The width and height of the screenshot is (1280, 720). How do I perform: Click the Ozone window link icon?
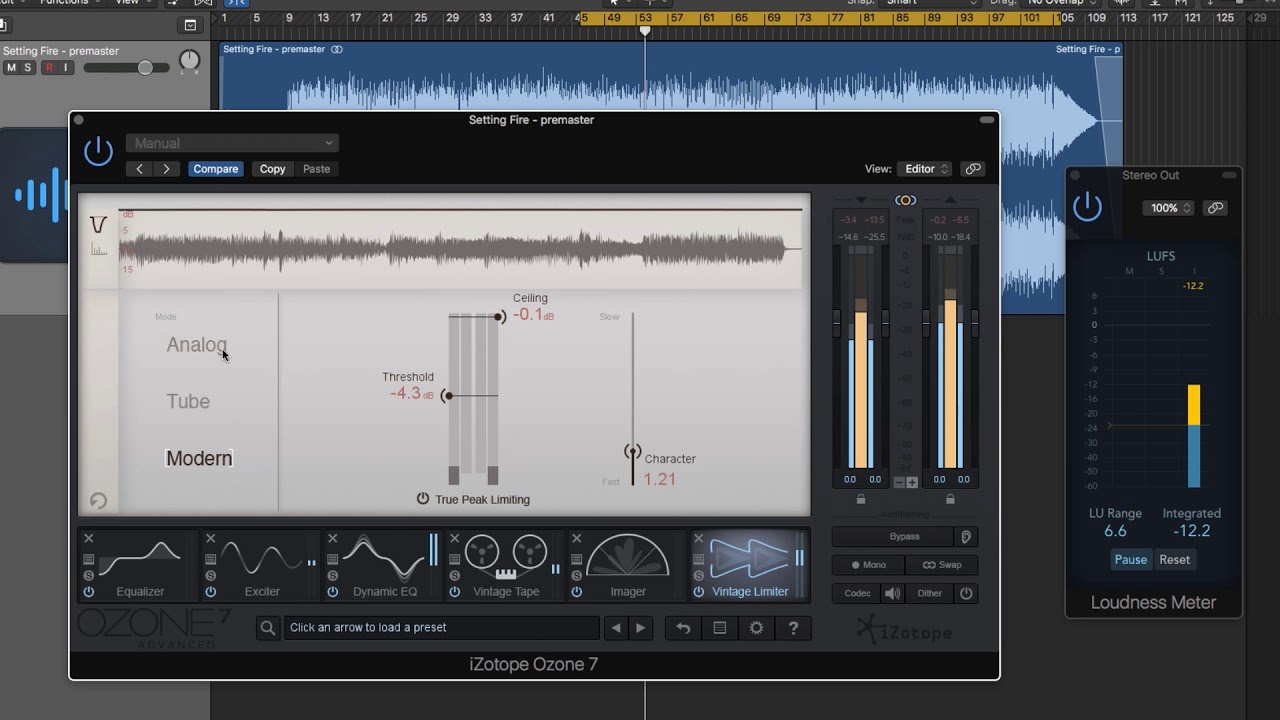tap(972, 169)
